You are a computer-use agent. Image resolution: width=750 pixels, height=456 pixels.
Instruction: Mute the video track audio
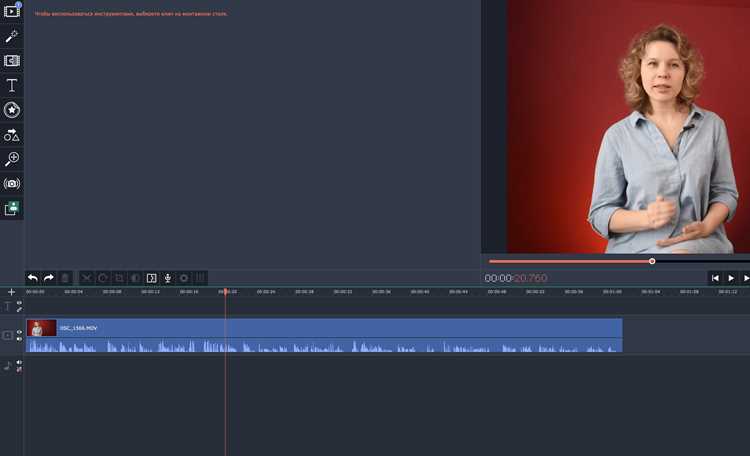click(x=19, y=339)
